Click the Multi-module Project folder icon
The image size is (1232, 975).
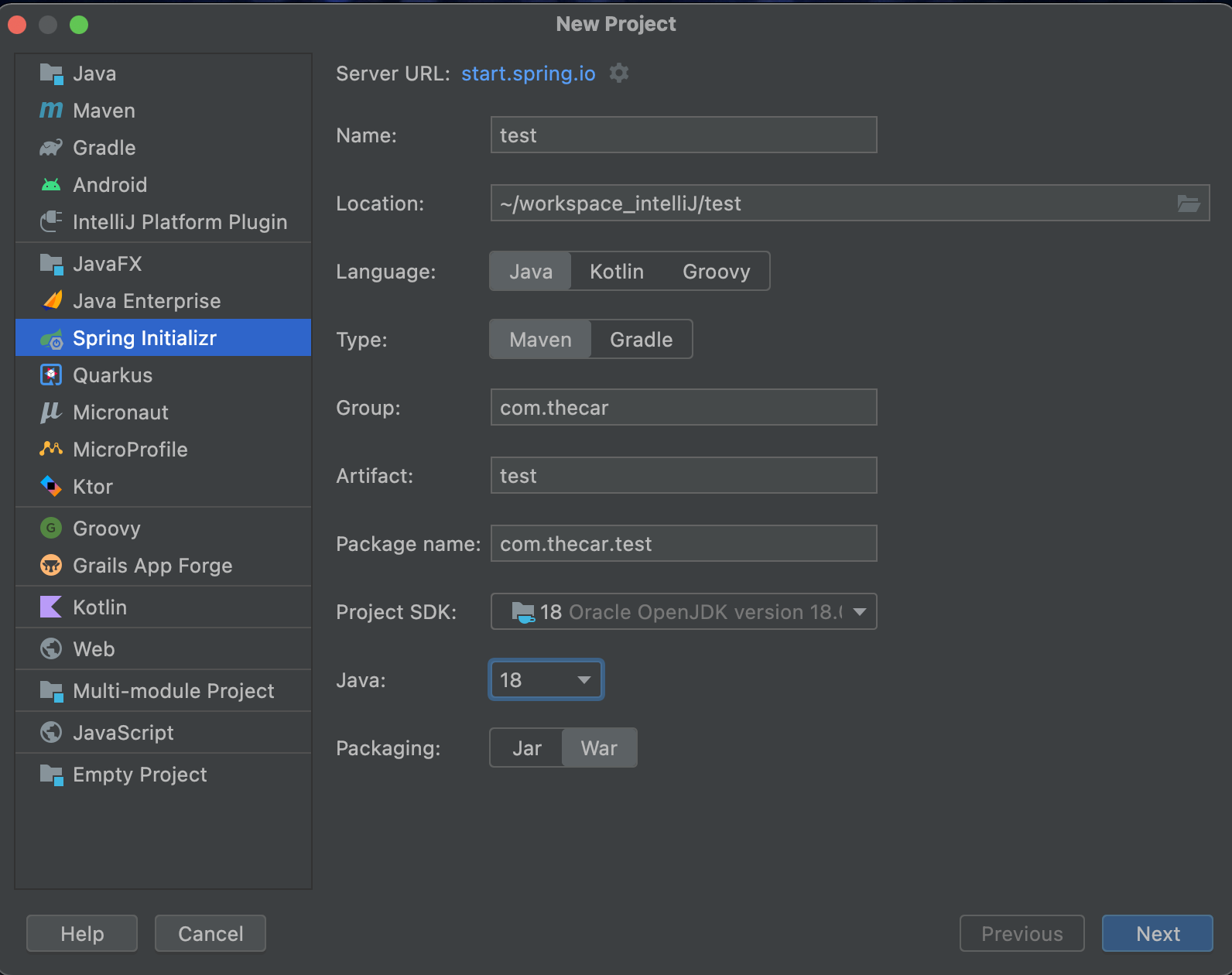[51, 691]
